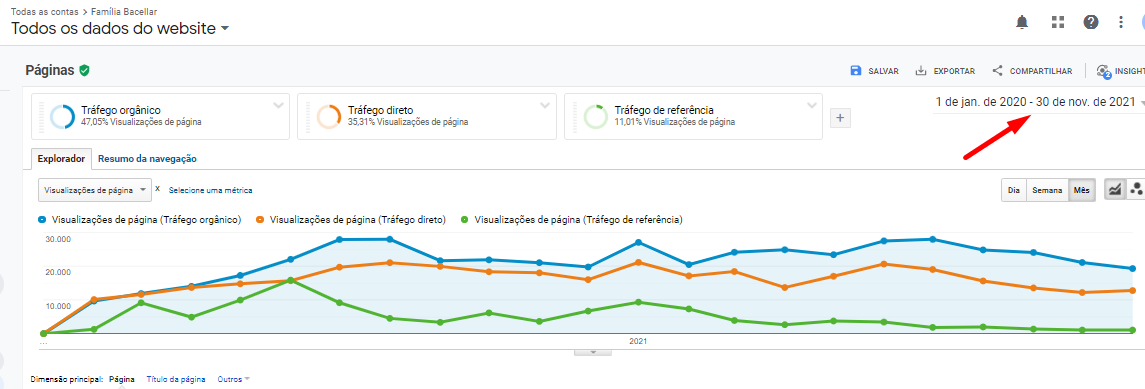Open the notifications bell icon
This screenshot has height=389, width=1145.
pyautogui.click(x=1022, y=23)
